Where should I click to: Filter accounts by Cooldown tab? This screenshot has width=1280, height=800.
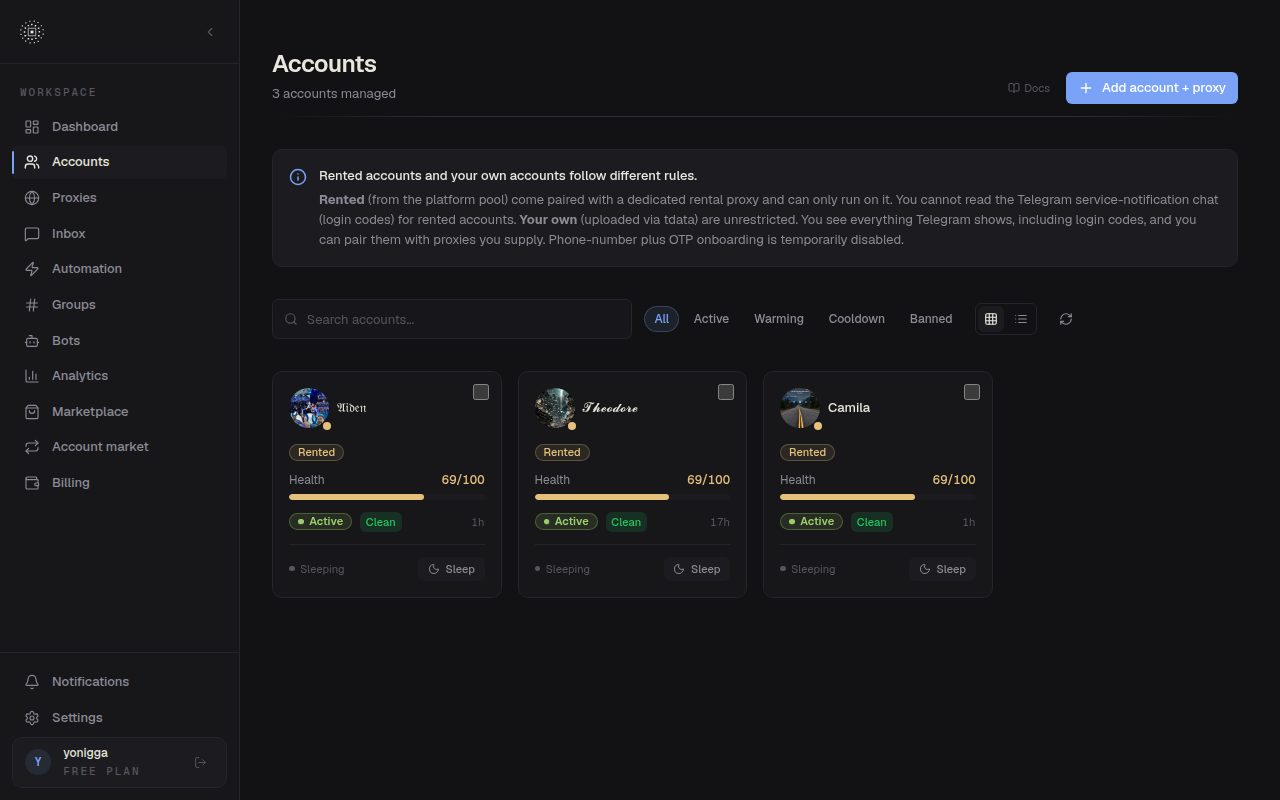[857, 319]
